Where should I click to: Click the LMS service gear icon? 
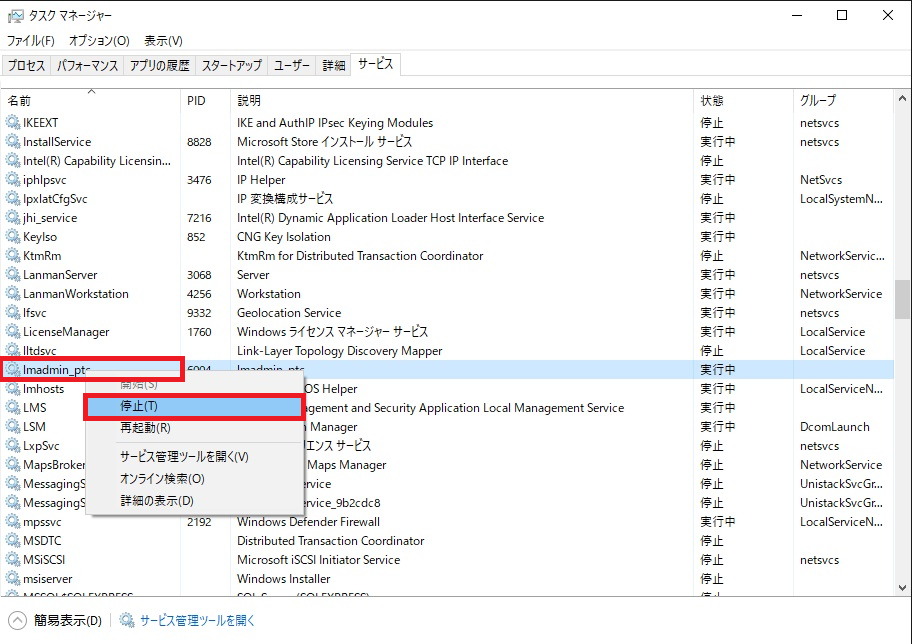13,407
